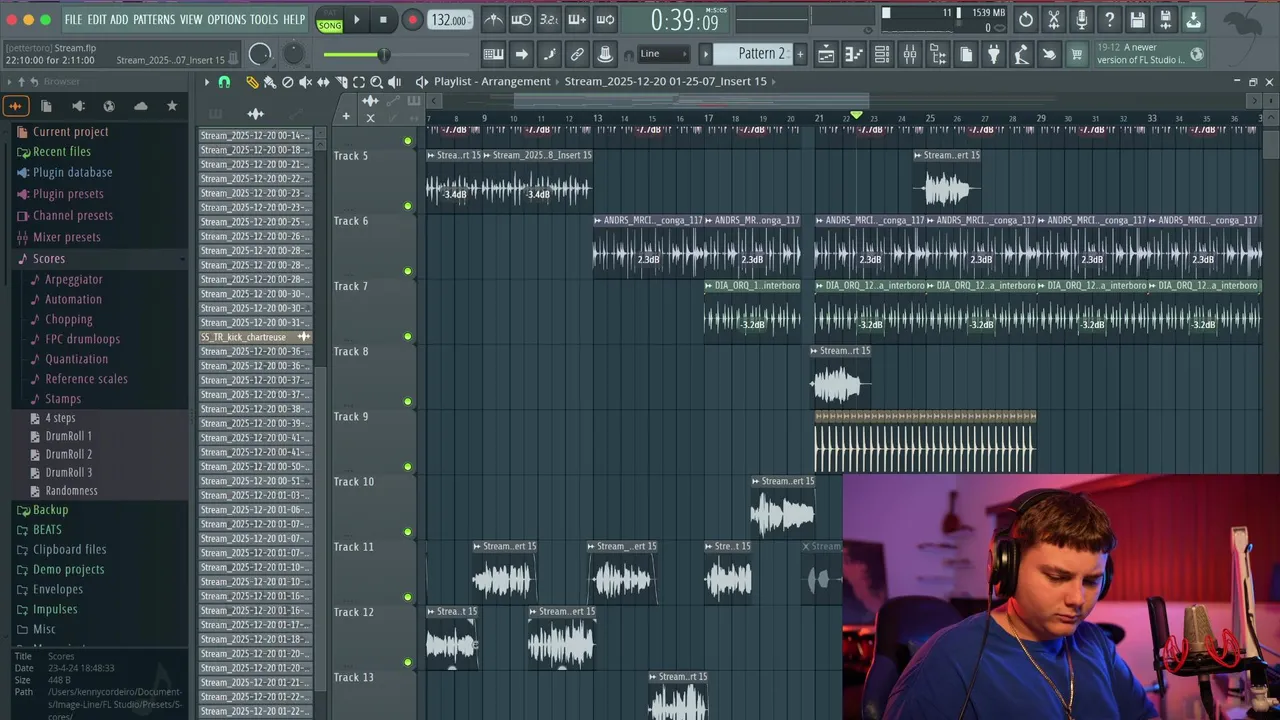
Task: Open the Line snap dropdown
Action: tap(664, 54)
